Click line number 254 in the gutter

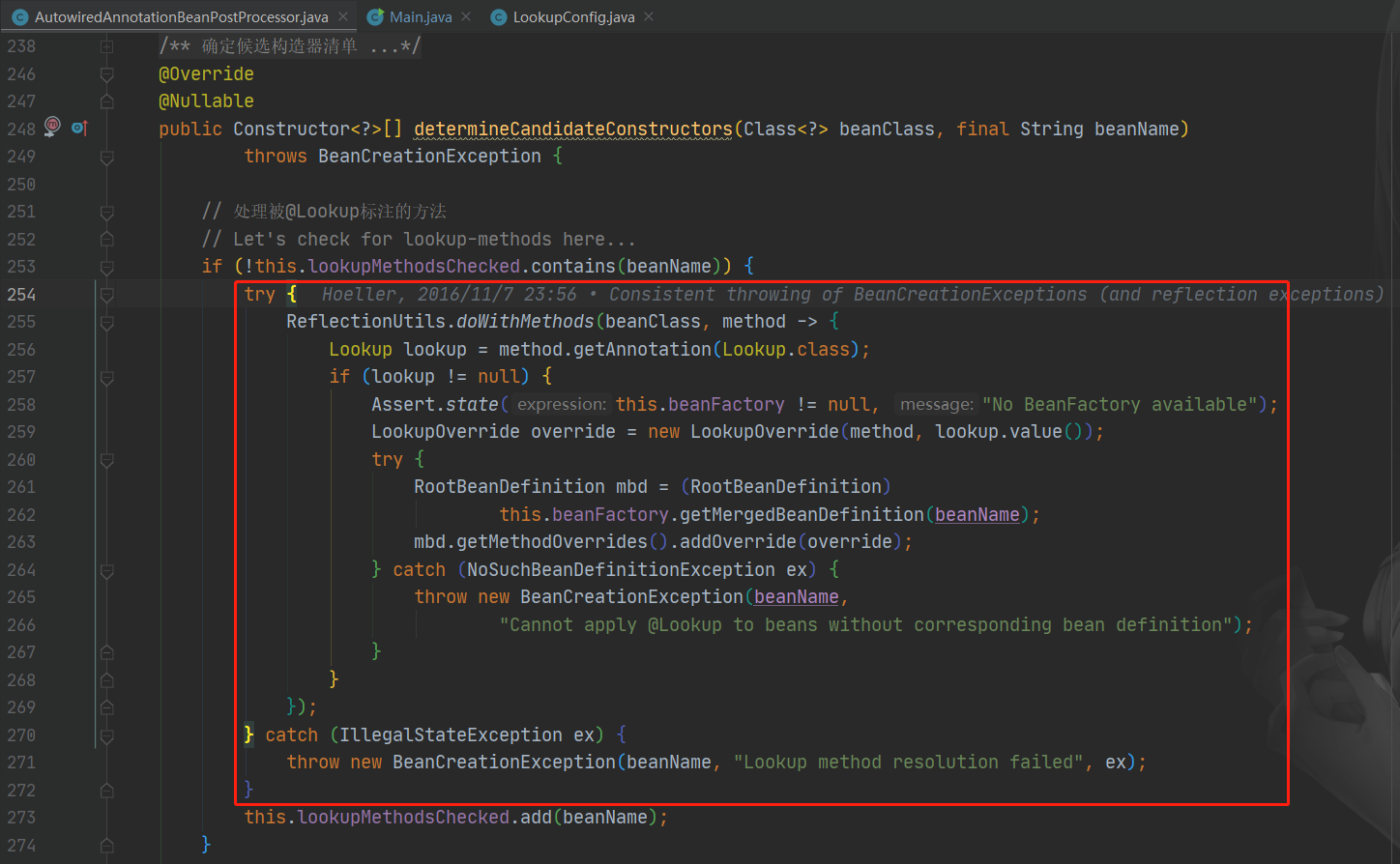(x=21, y=295)
